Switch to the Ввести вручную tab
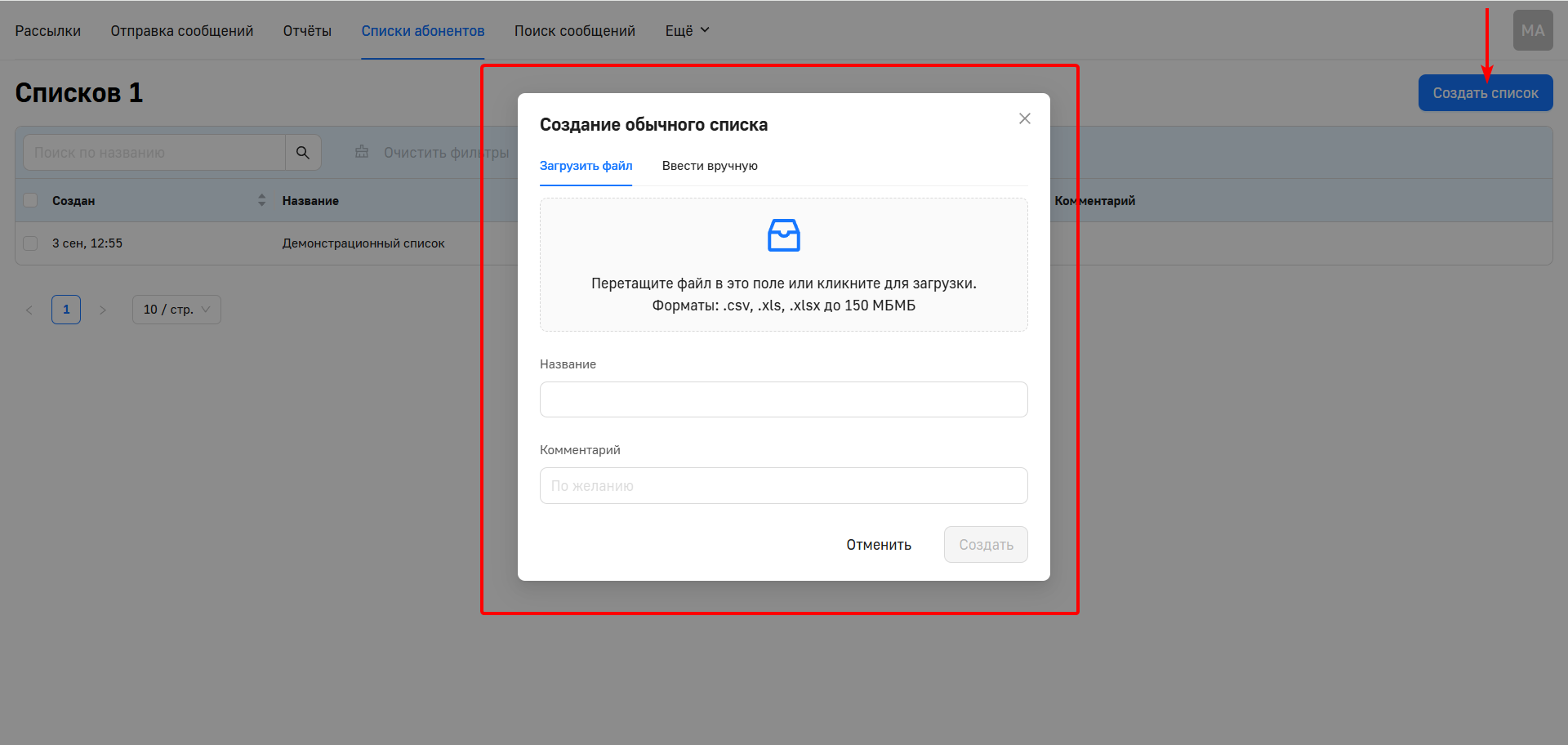This screenshot has width=1568, height=745. 710,165
